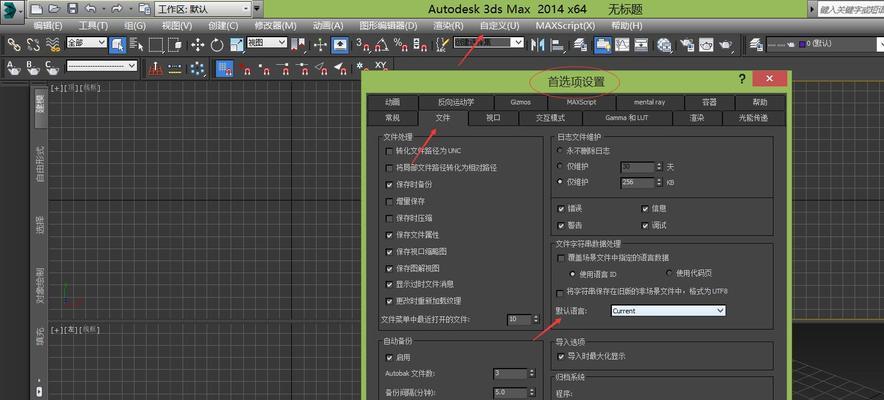Open the 修改器(M) menu
This screenshot has width=884, height=400.
pyautogui.click(x=275, y=26)
